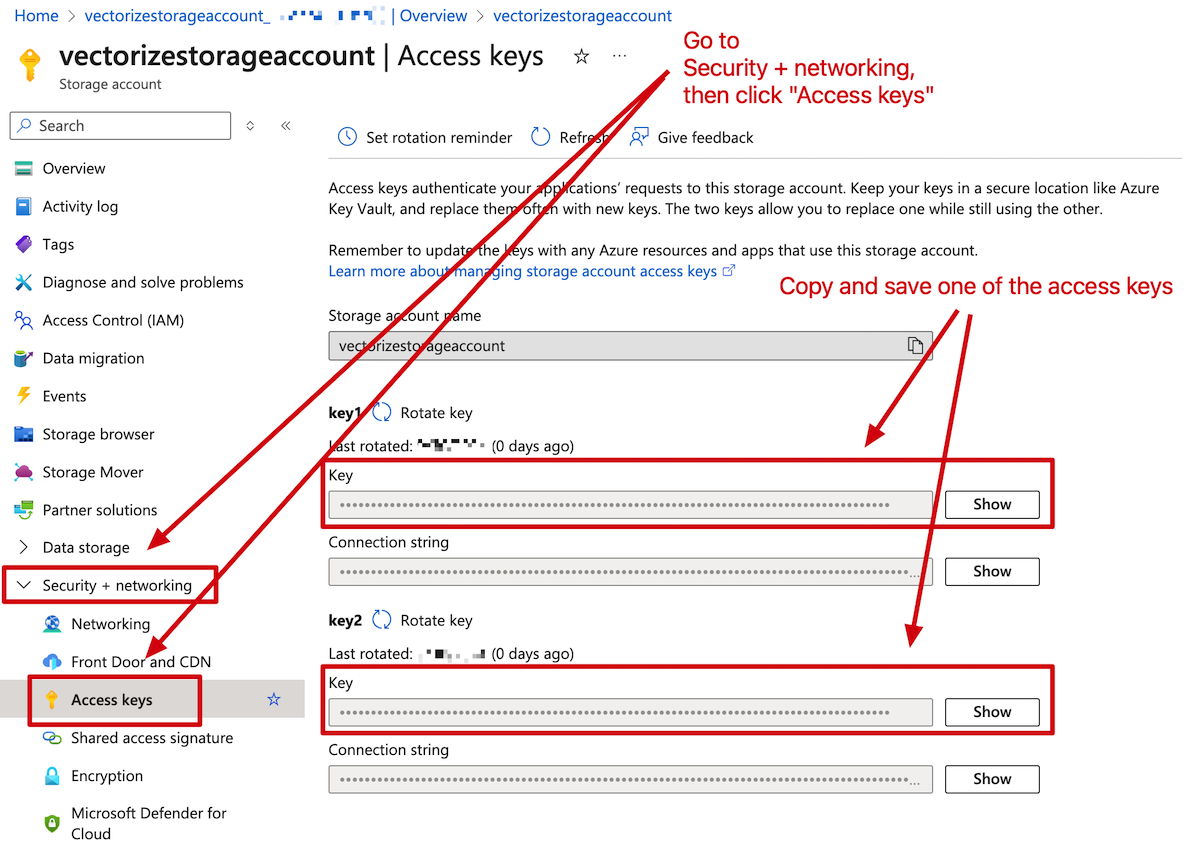Open Encryption settings page
The width and height of the screenshot is (1200, 847).
tap(107, 776)
